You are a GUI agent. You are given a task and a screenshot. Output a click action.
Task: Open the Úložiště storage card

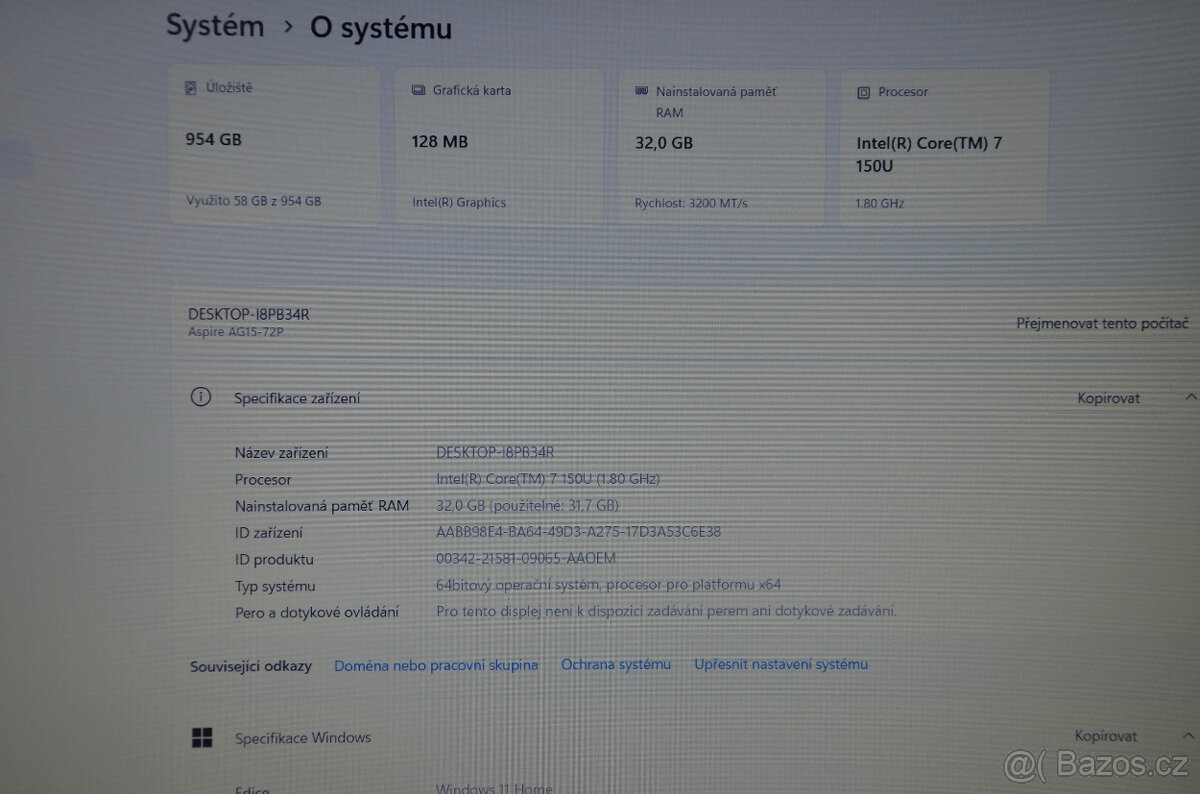pyautogui.click(x=274, y=145)
